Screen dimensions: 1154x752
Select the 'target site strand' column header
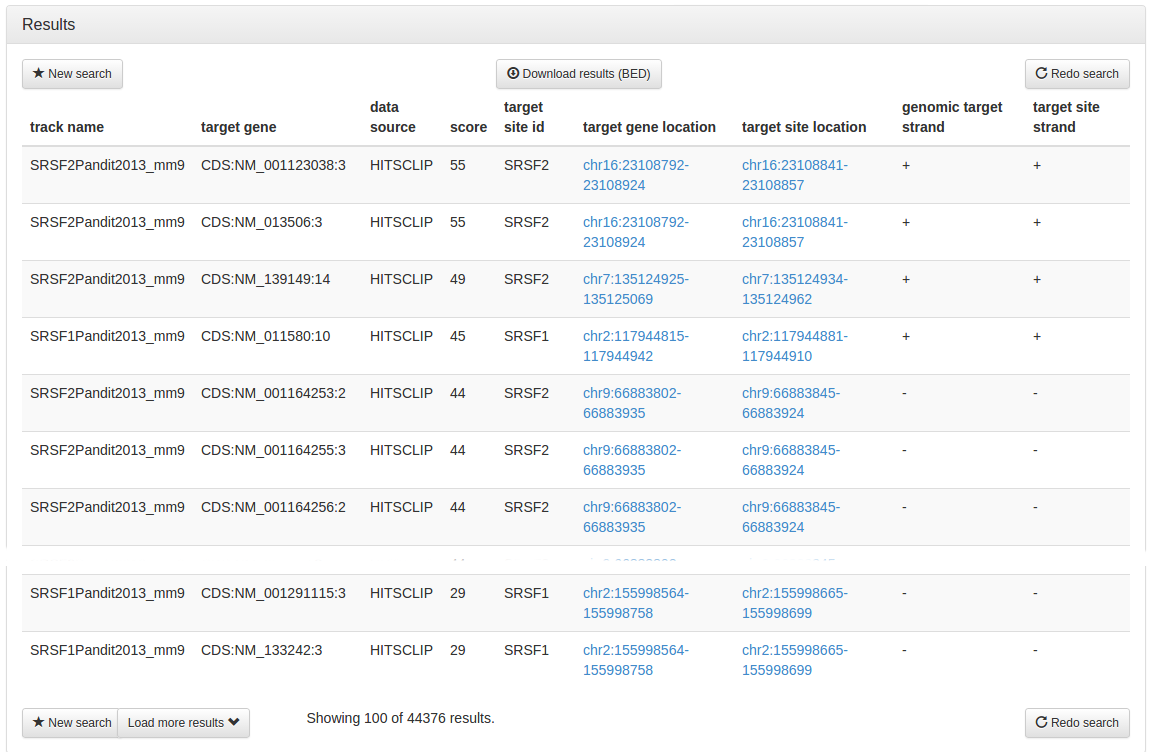point(1066,117)
